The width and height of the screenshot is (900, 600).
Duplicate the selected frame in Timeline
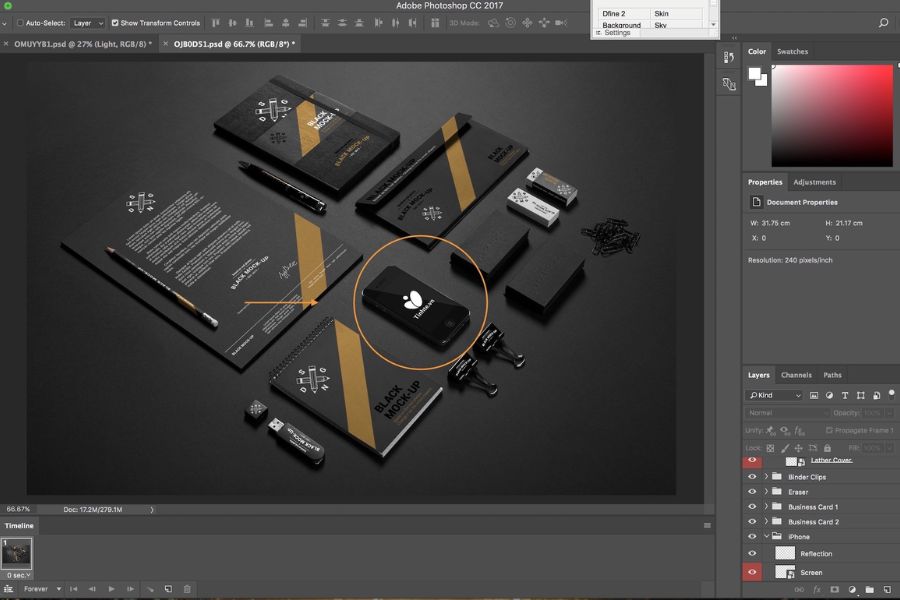(x=168, y=589)
